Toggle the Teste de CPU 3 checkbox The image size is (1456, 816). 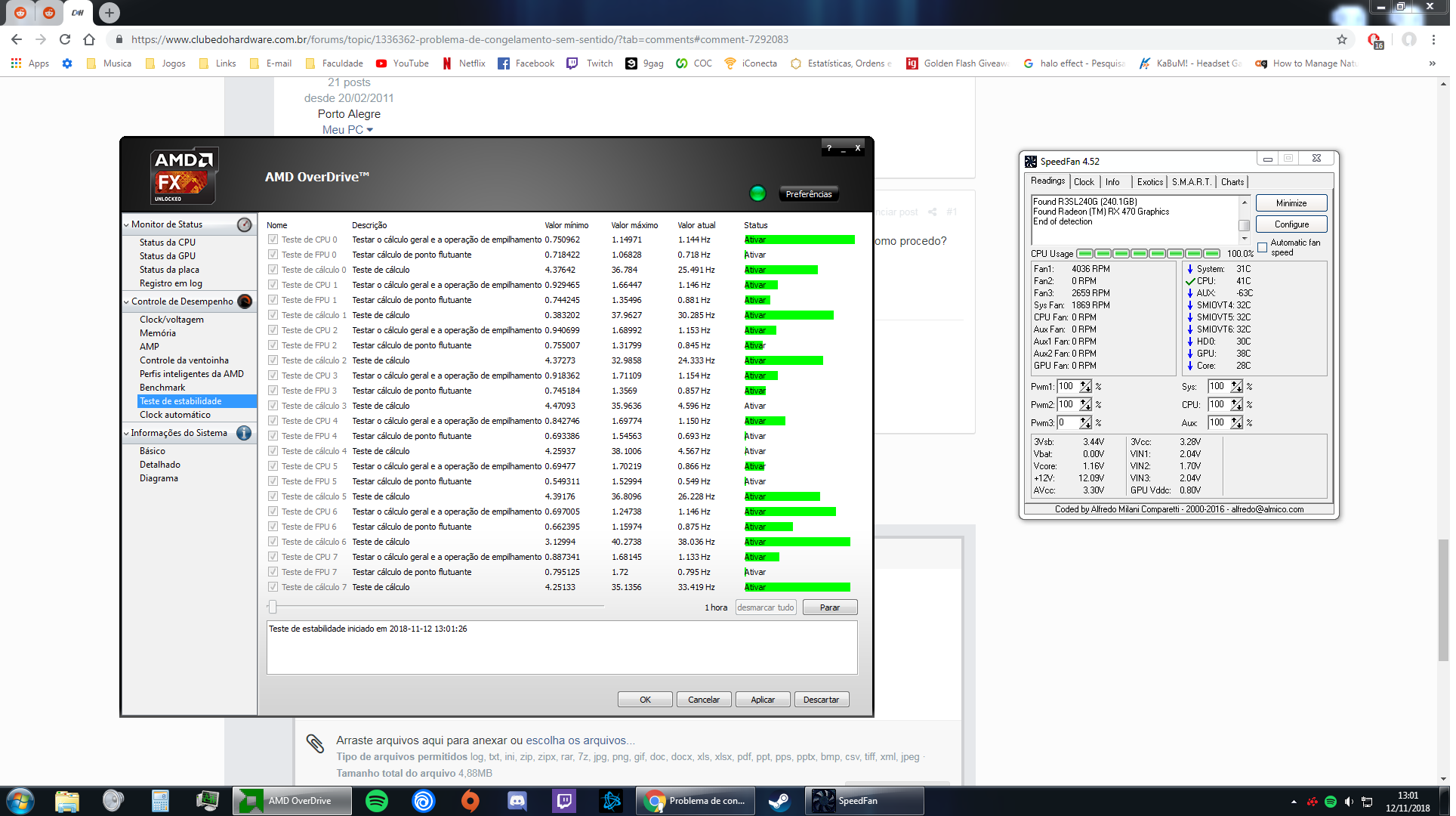[x=273, y=376]
